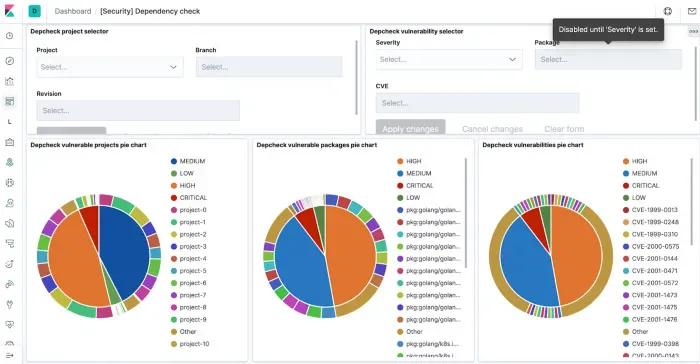Click 'CVE-1999-0013' legend entry
Viewport: 700px width, 364px height.
(x=654, y=210)
